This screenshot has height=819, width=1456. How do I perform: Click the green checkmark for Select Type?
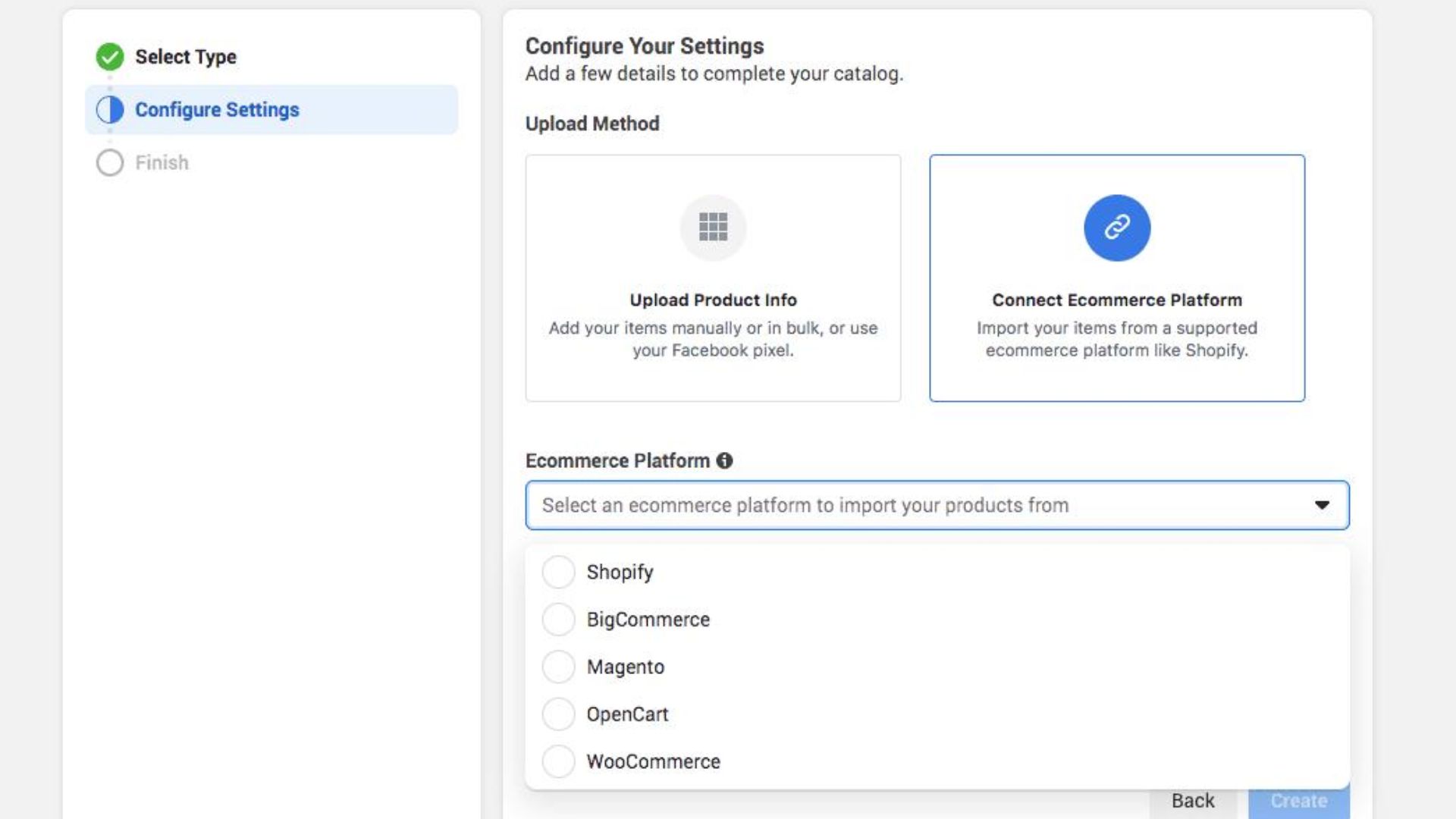tap(110, 57)
